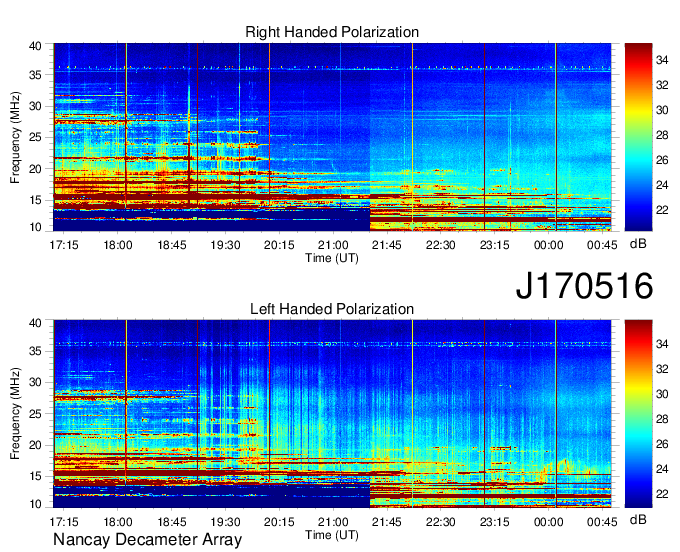Click the Left Handed Polarization spectrogram image

click(x=332, y=414)
